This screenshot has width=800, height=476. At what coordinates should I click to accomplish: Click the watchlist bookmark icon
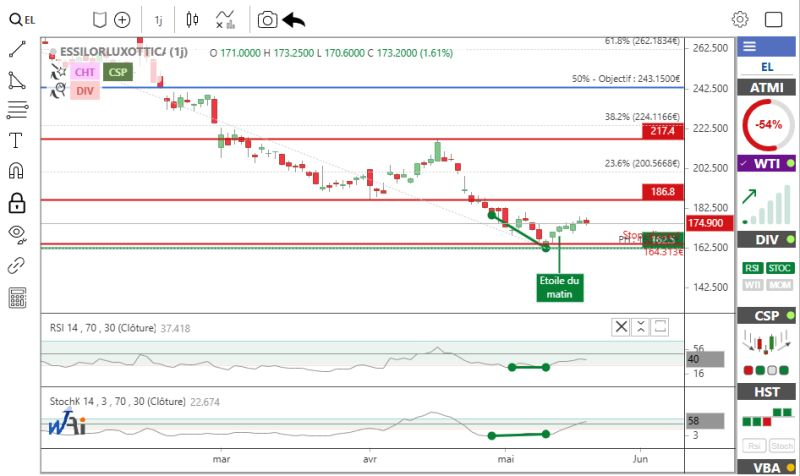[99, 20]
